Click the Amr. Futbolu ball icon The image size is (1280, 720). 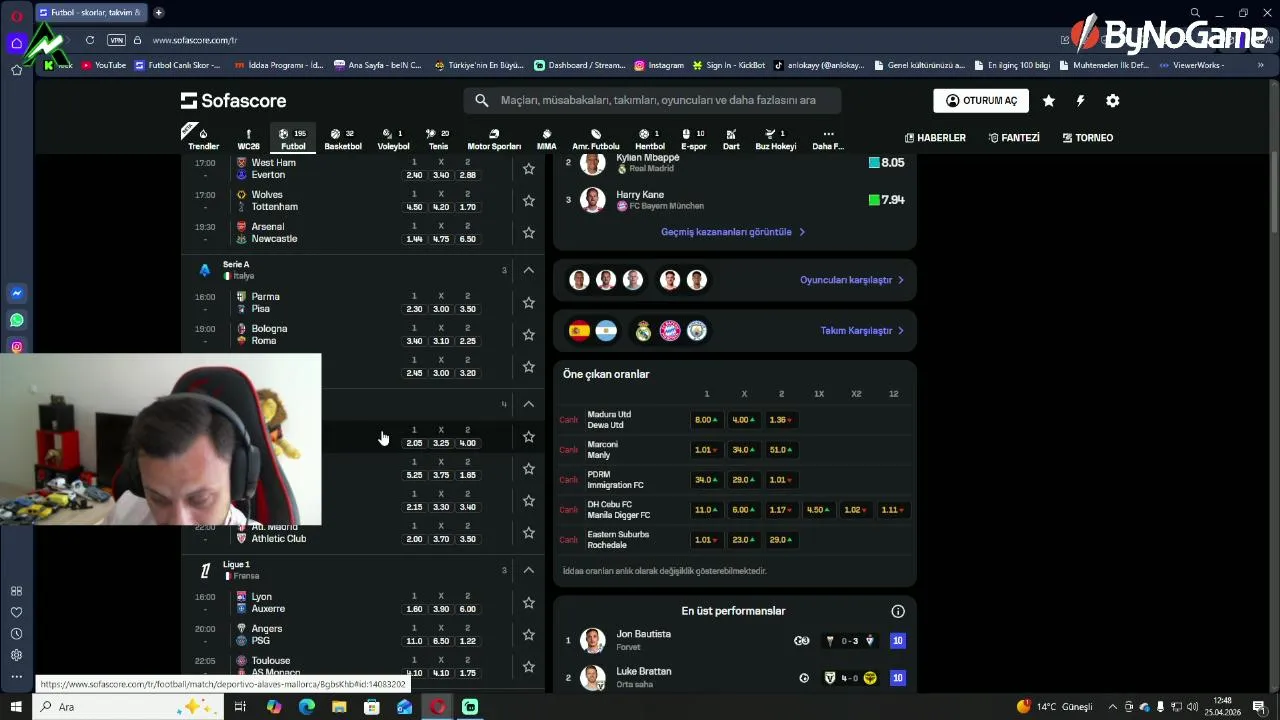596,134
